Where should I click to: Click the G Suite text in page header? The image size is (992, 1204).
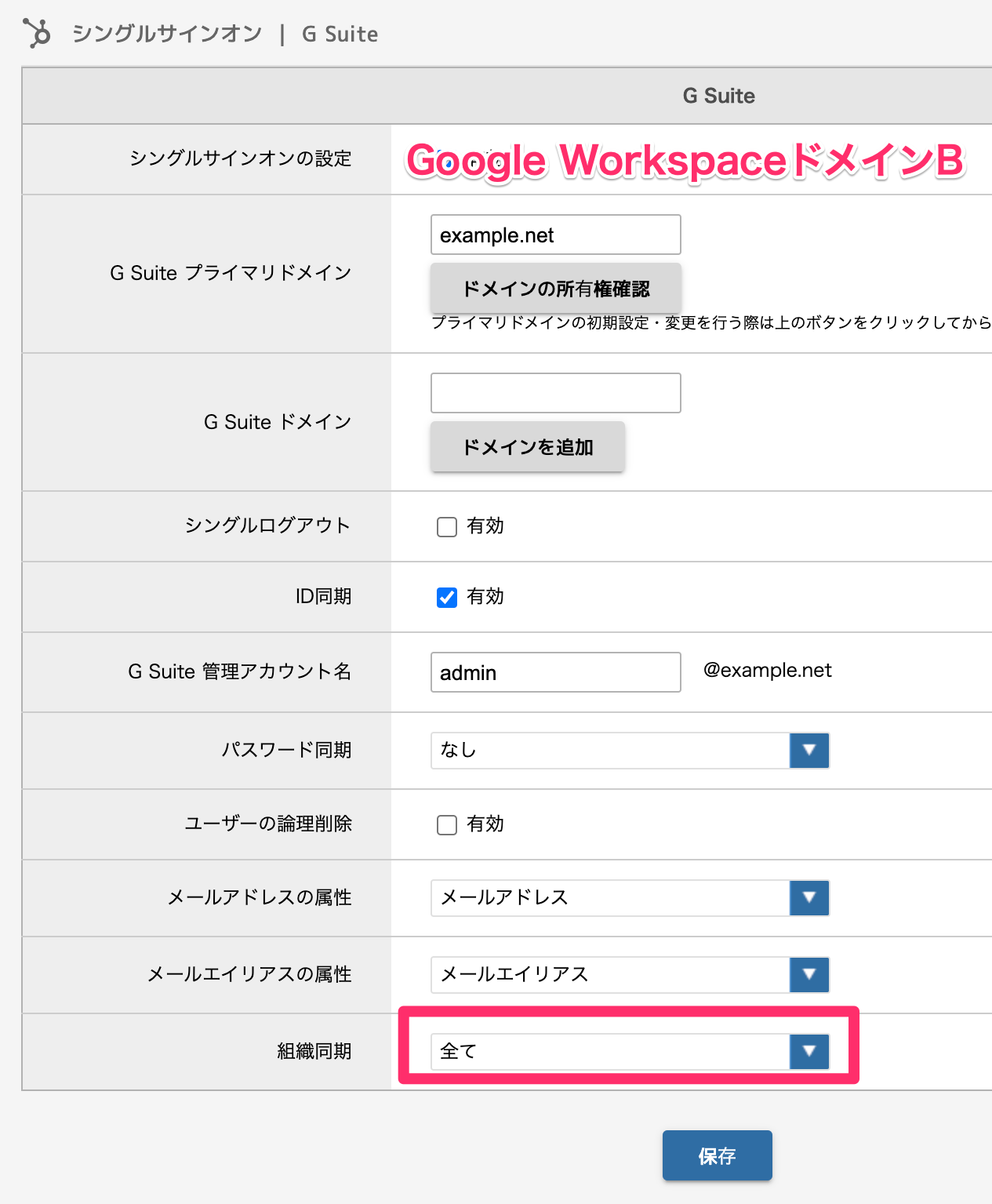click(x=340, y=34)
